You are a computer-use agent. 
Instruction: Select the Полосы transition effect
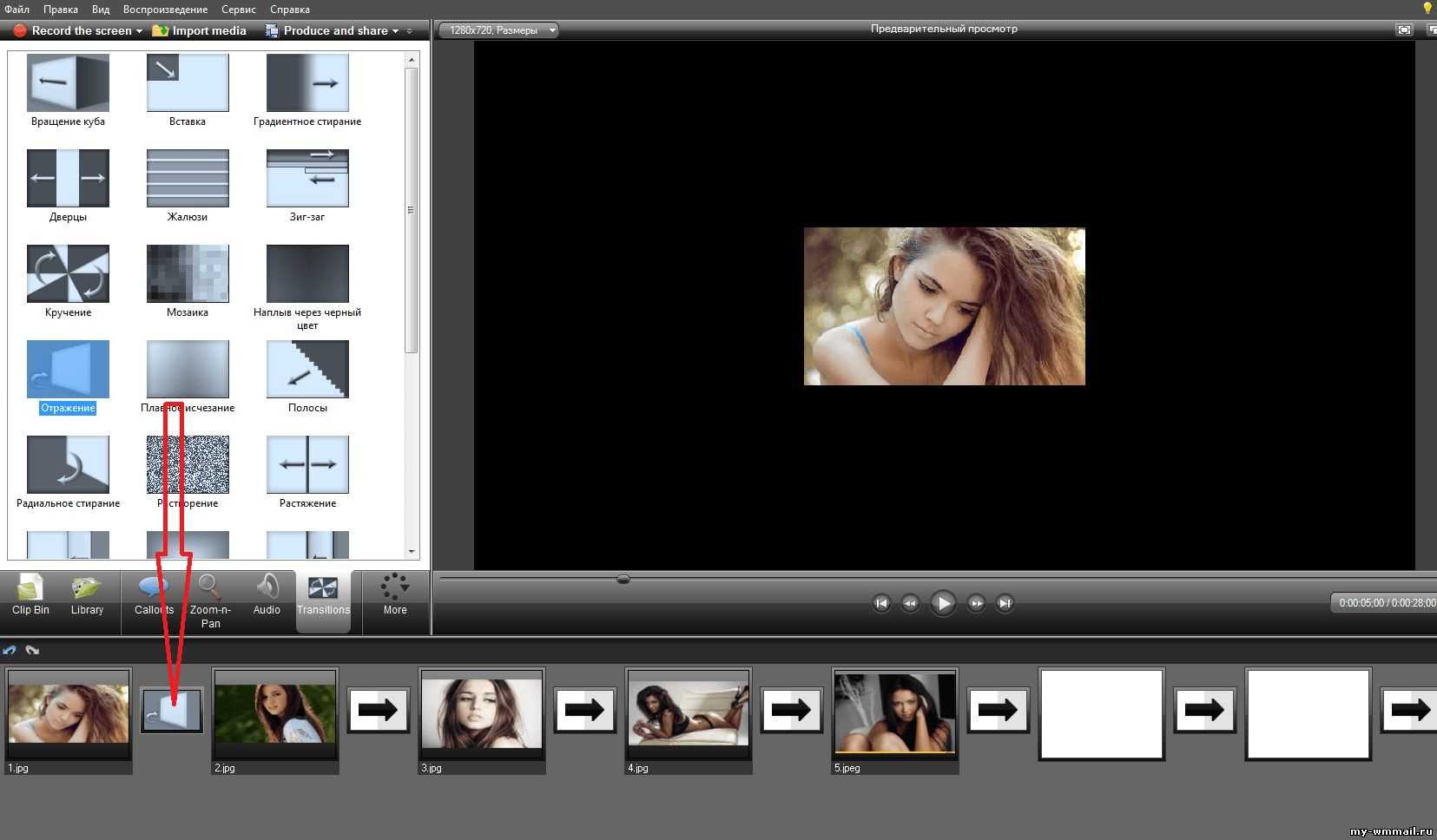[x=307, y=369]
